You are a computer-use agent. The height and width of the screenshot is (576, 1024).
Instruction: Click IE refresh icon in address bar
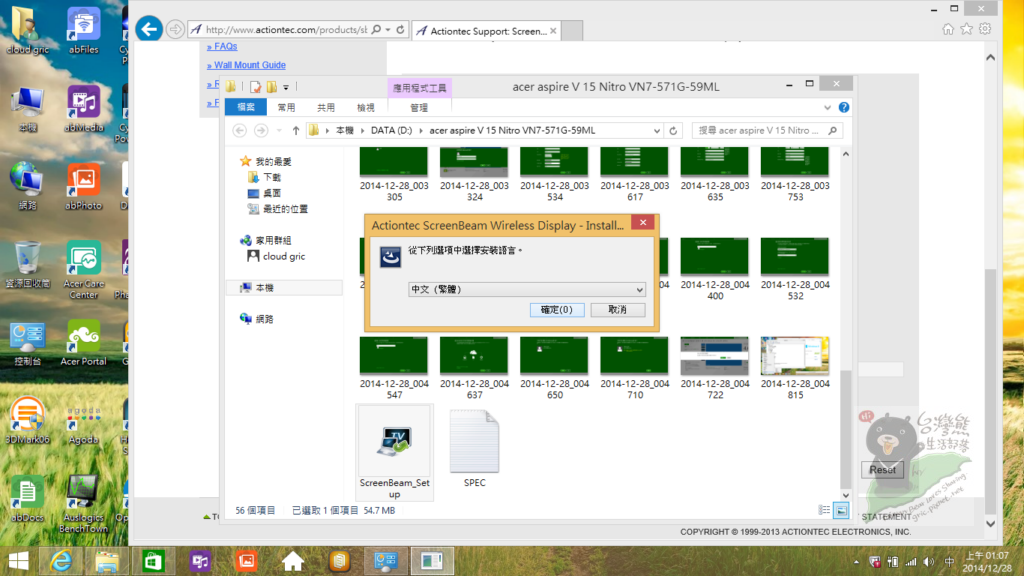pos(400,29)
